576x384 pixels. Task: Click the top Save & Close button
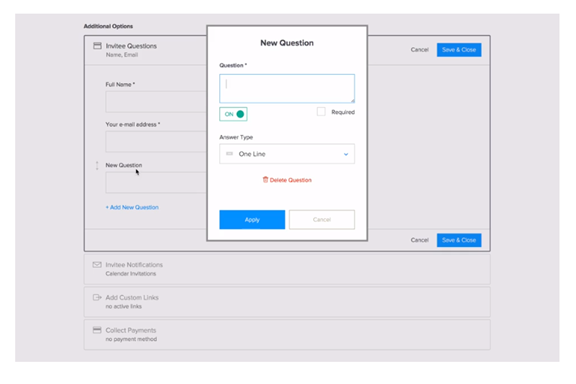[x=459, y=50]
